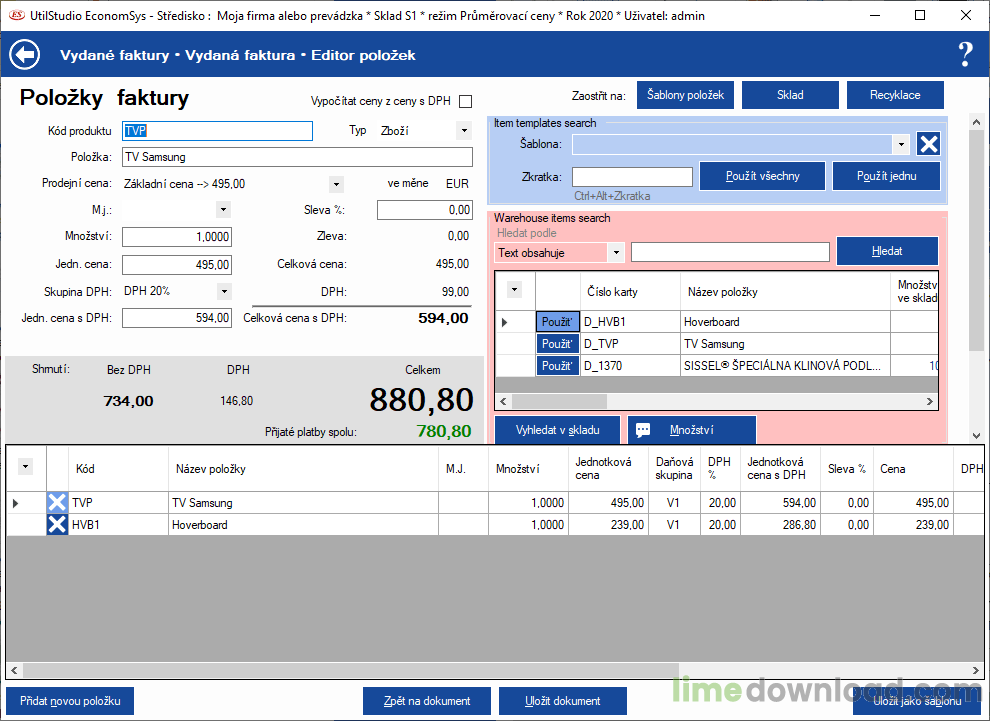990x721 pixels.
Task: Click the Jedn. cena input field
Action: (177, 265)
